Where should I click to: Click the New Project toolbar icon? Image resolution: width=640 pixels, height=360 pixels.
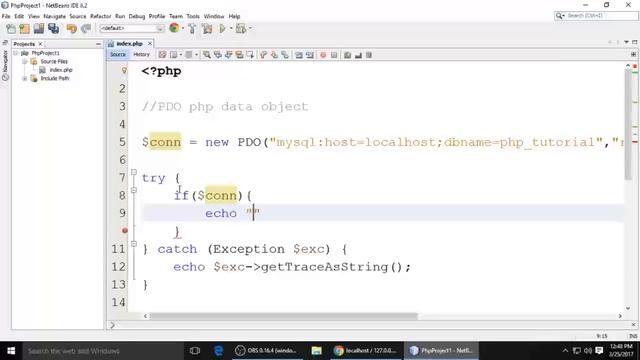pyautogui.click(x=24, y=29)
